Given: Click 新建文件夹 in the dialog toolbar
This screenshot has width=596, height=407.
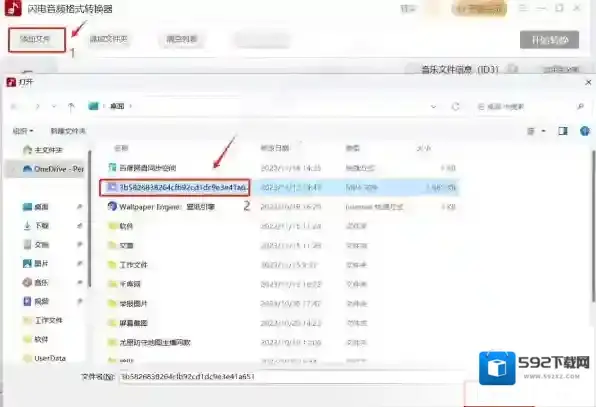Looking at the screenshot, I should pyautogui.click(x=68, y=131).
